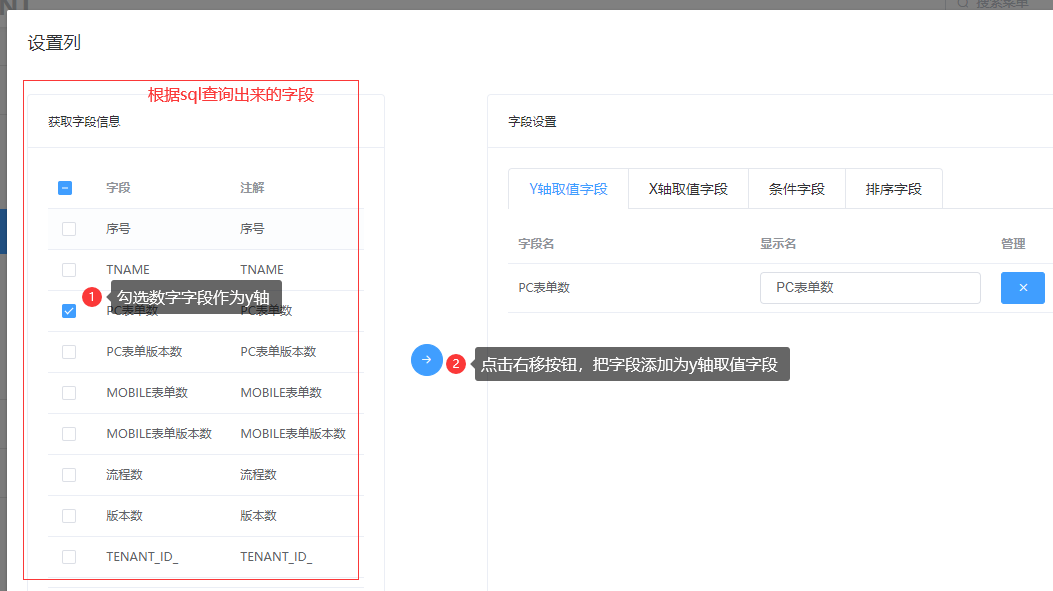This screenshot has height=591, width=1053.
Task: Remove PC表单数 field with the X button
Action: tap(1022, 288)
